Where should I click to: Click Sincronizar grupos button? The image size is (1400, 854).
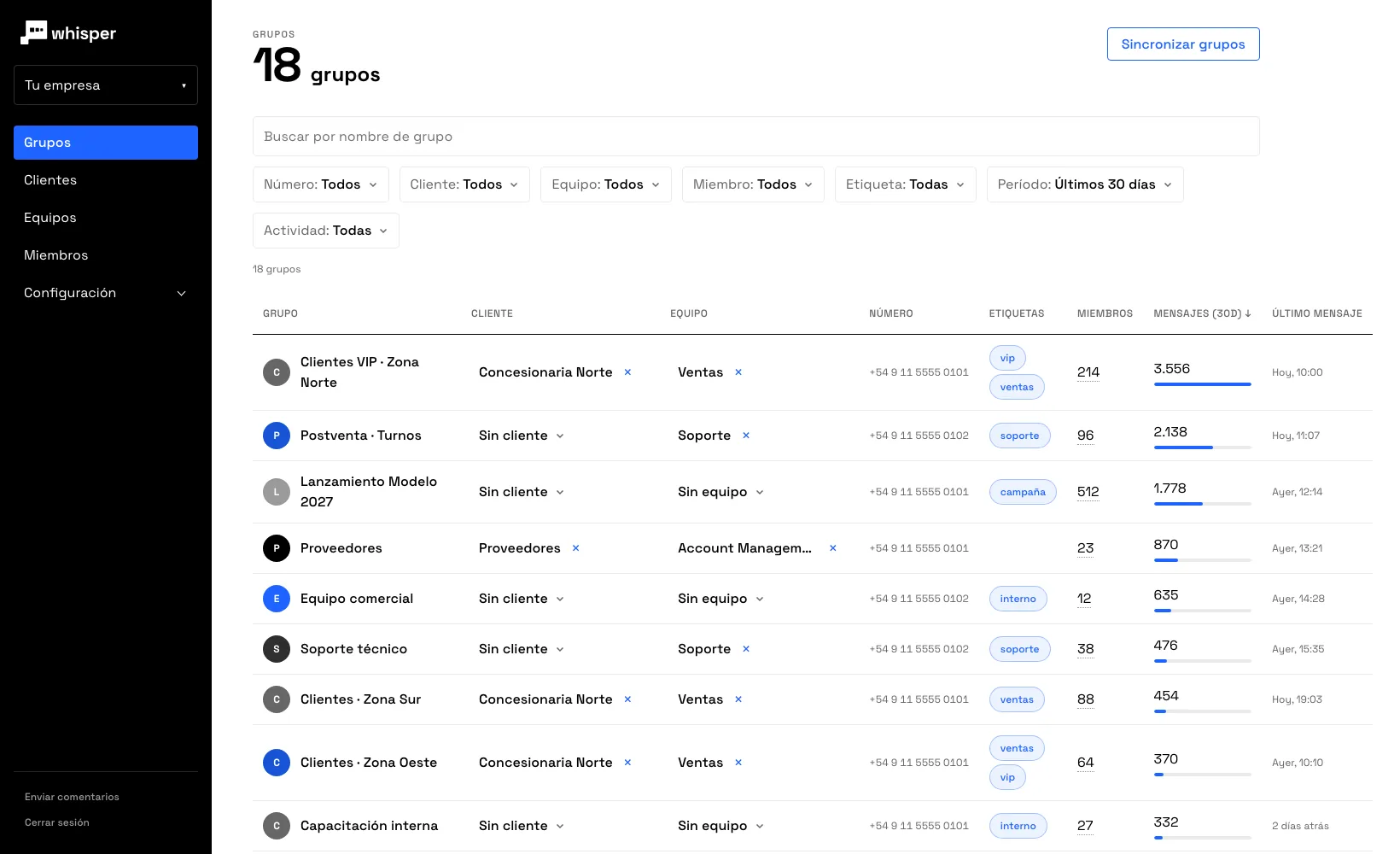(x=1183, y=44)
